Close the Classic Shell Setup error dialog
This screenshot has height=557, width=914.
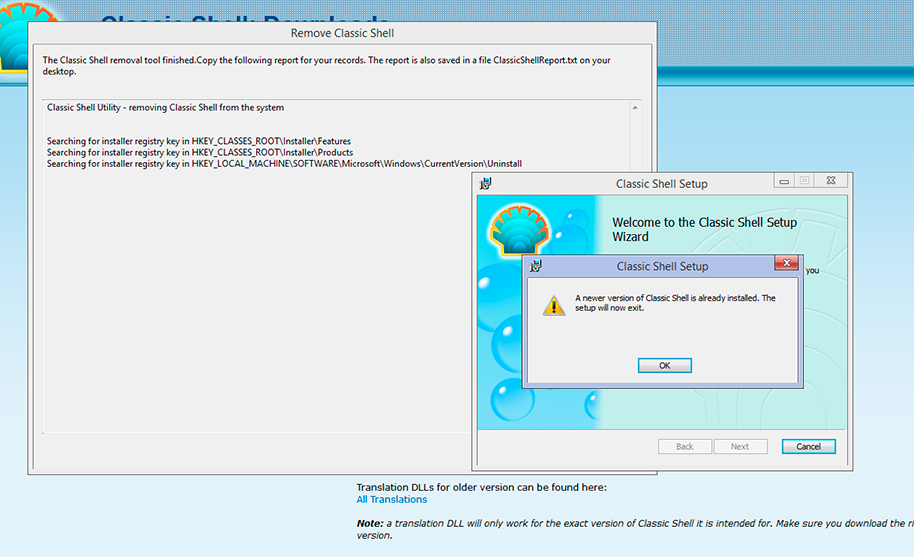coord(786,265)
